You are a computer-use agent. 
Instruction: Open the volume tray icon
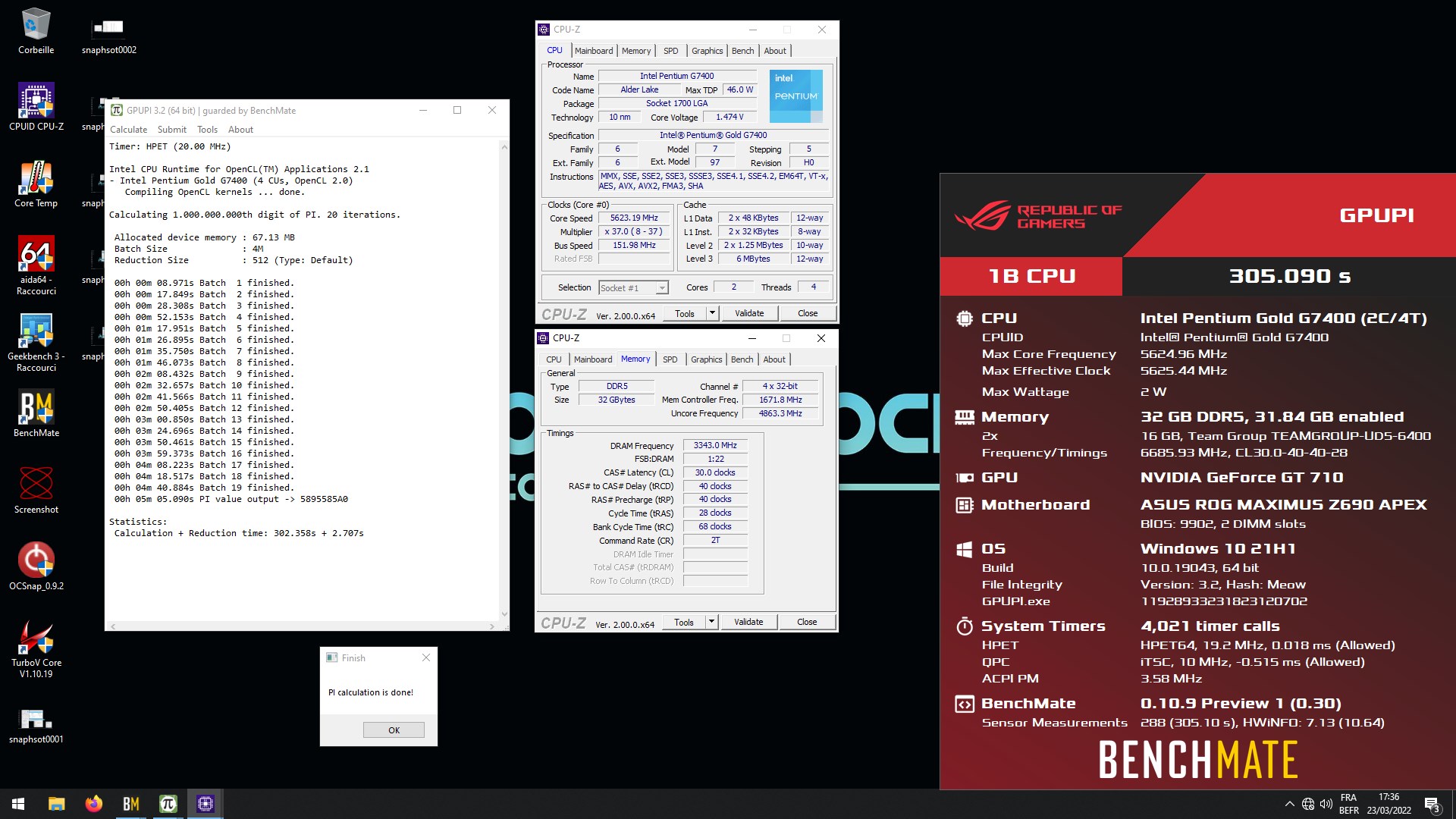coord(1326,804)
